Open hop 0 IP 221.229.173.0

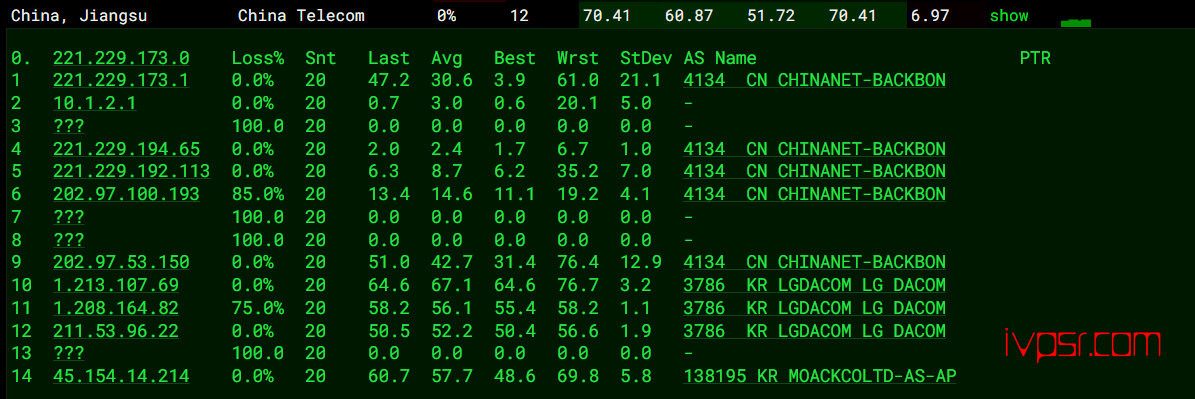coord(121,58)
